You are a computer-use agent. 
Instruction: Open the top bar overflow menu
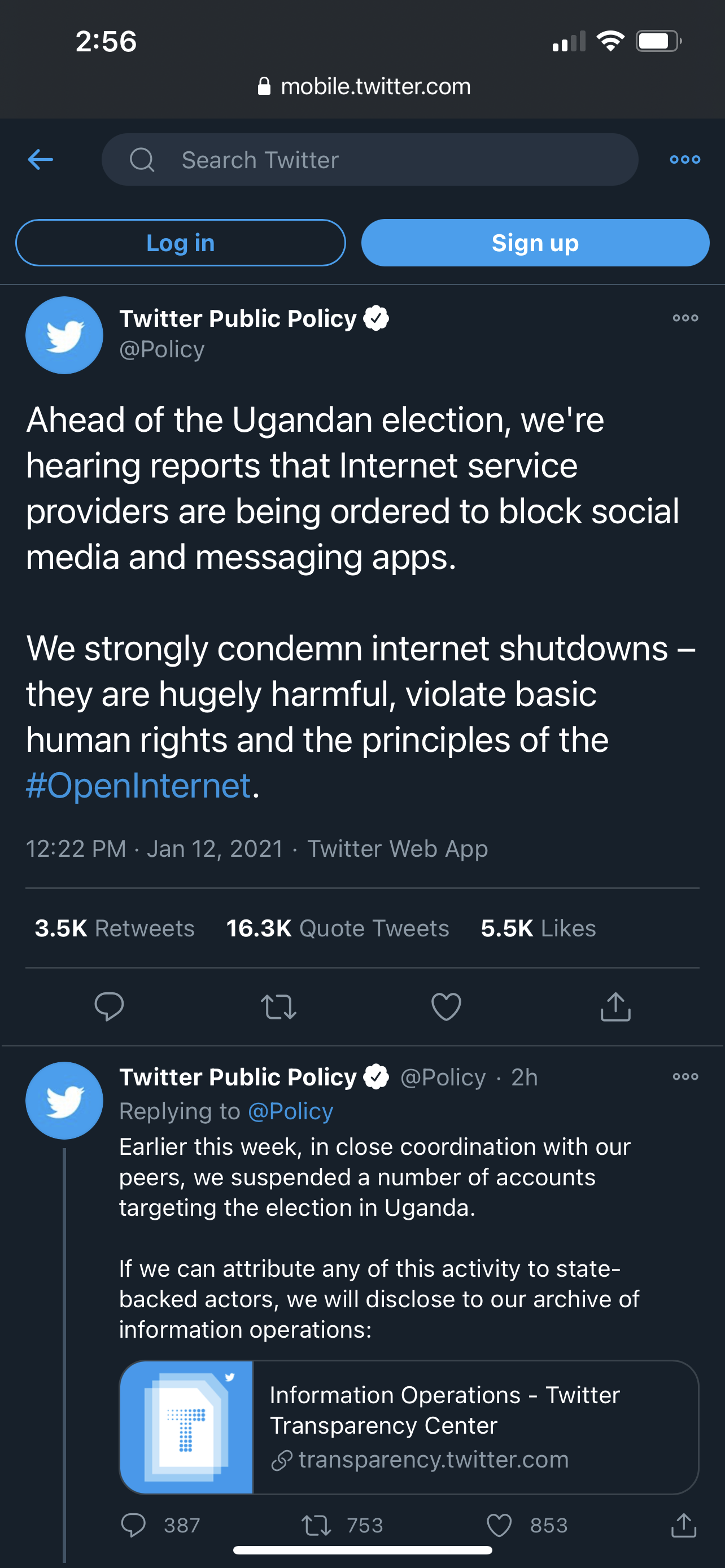click(x=685, y=160)
